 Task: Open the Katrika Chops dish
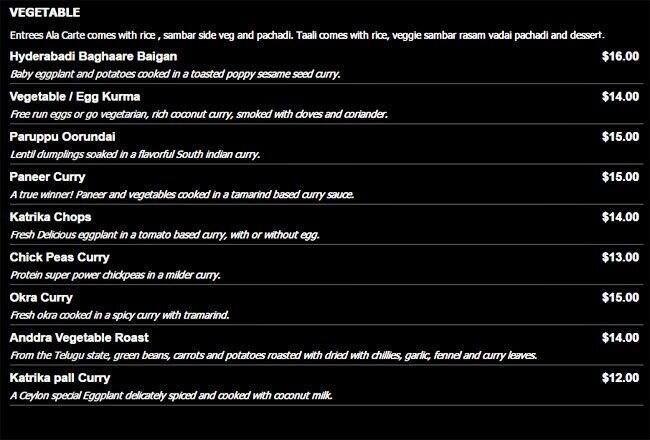pos(50,216)
